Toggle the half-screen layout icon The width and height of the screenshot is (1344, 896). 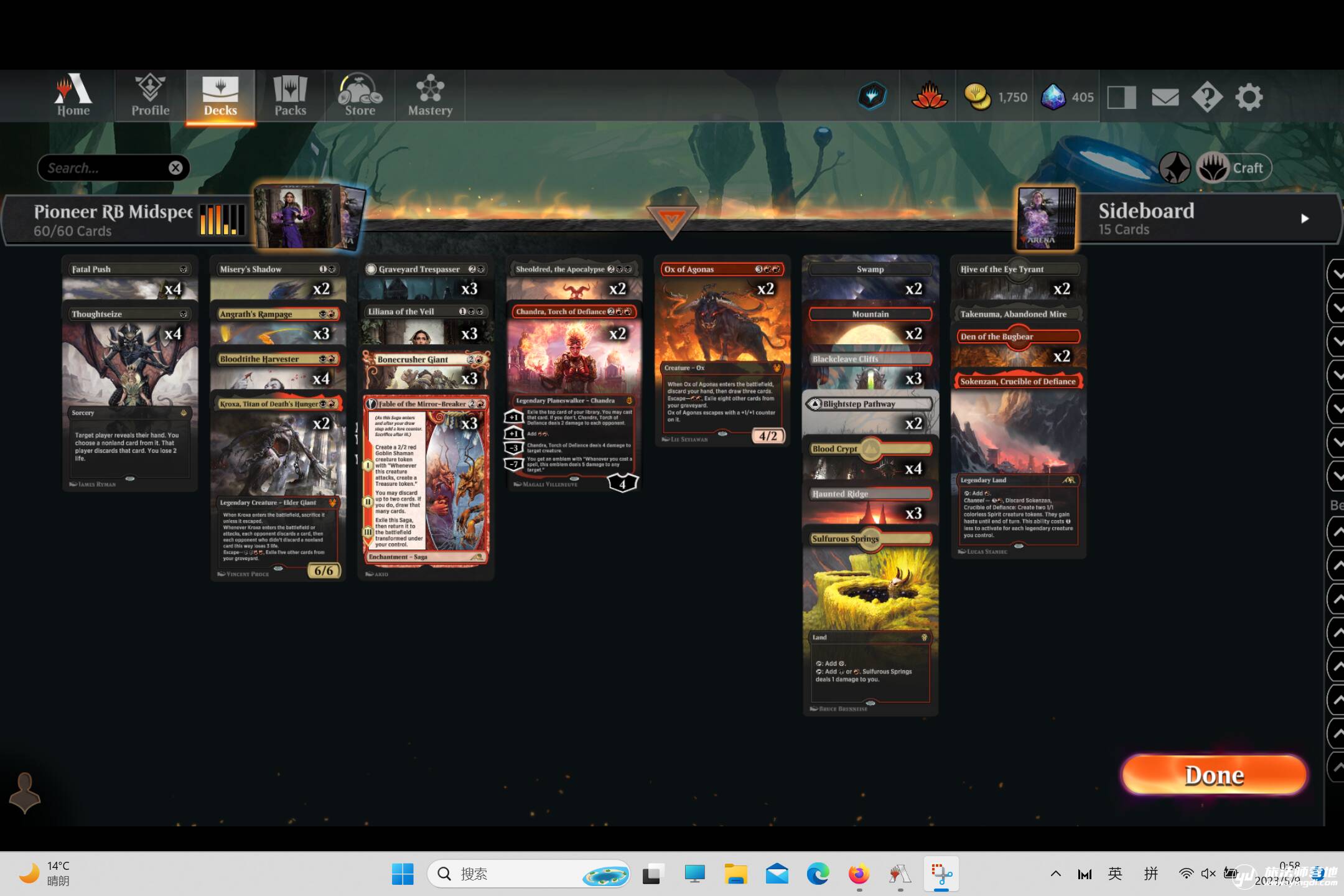(x=1121, y=97)
